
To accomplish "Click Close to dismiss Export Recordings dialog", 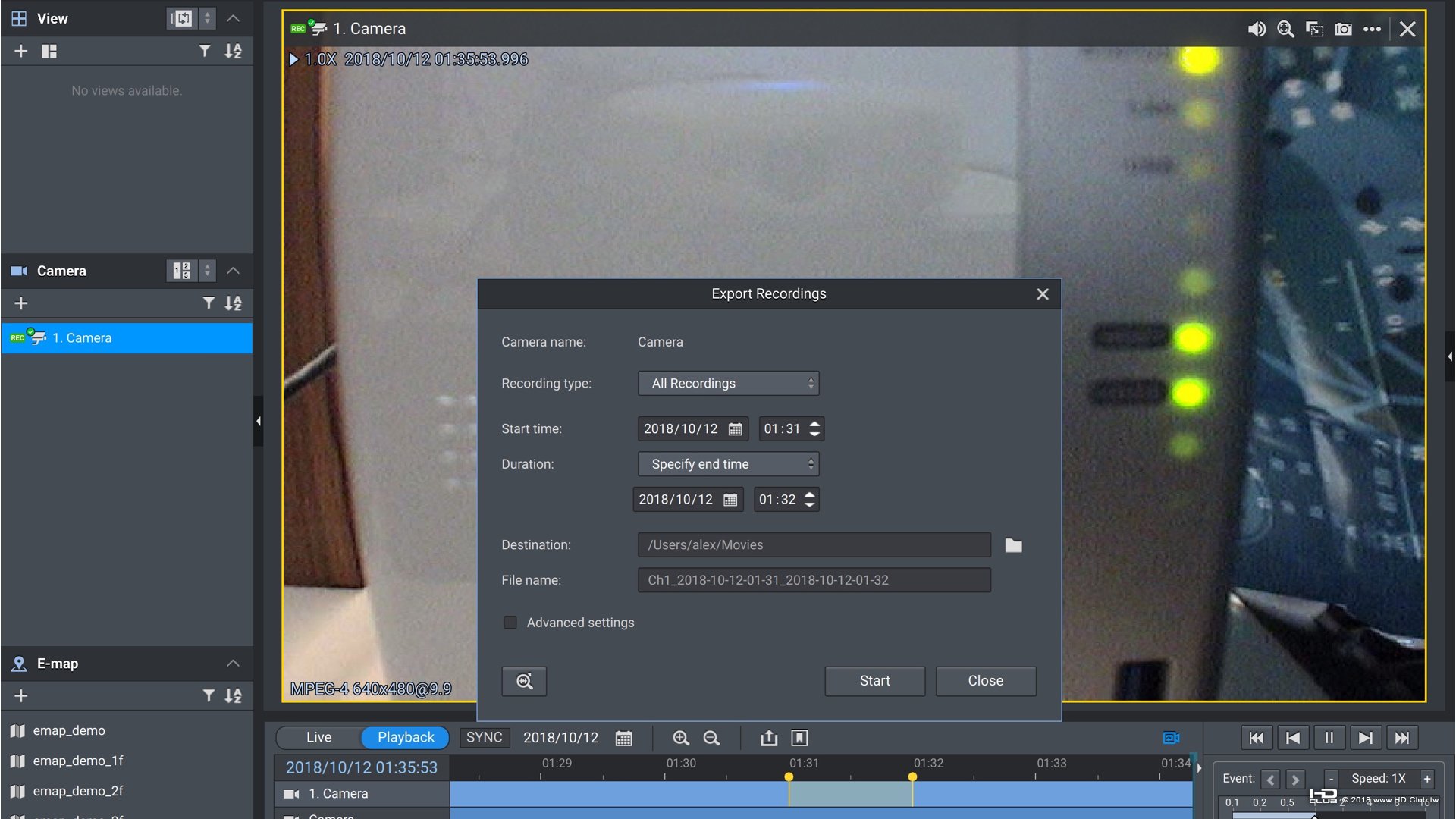I will click(x=985, y=681).
